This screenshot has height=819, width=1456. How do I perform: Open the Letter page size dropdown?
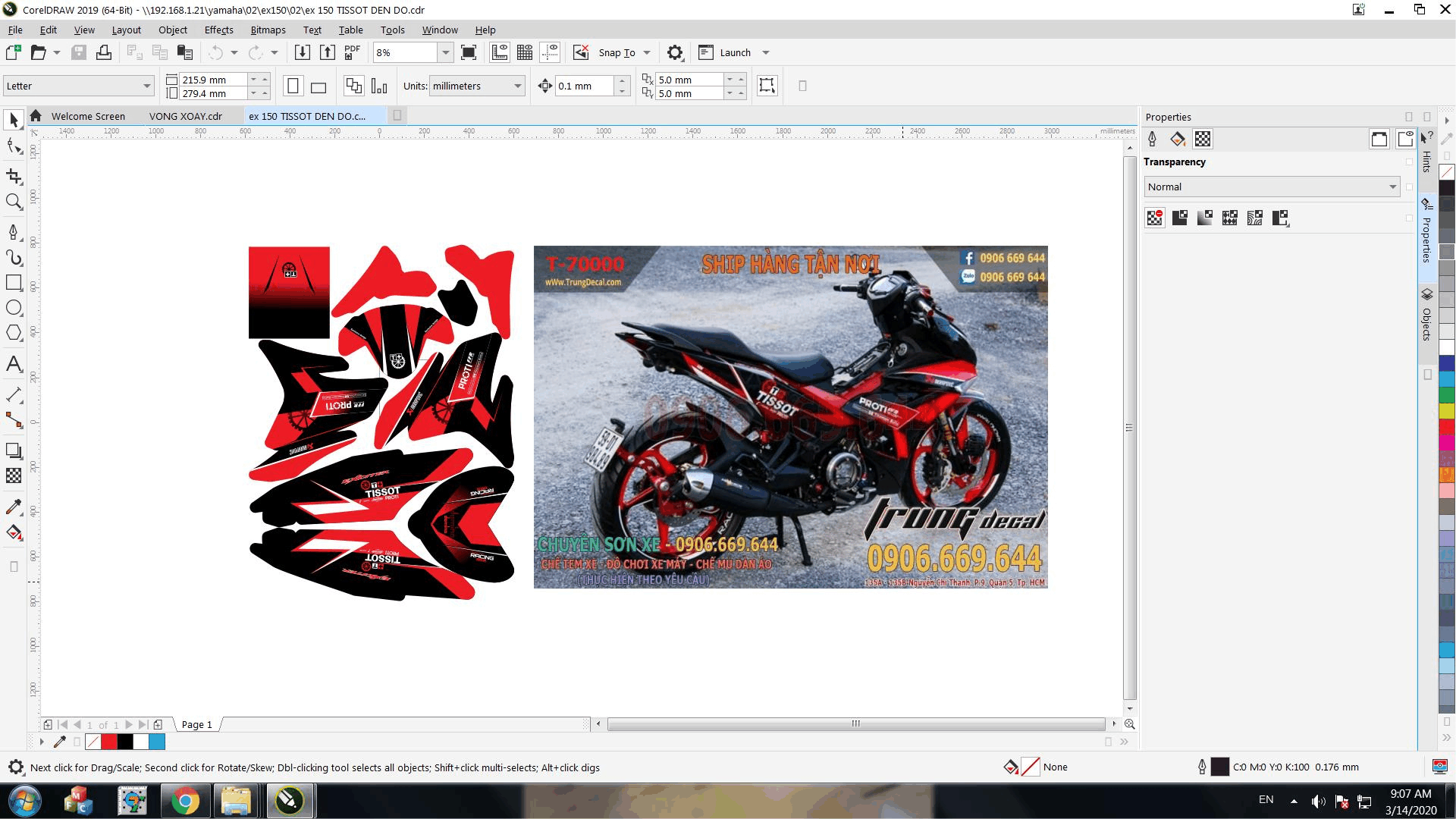[146, 86]
